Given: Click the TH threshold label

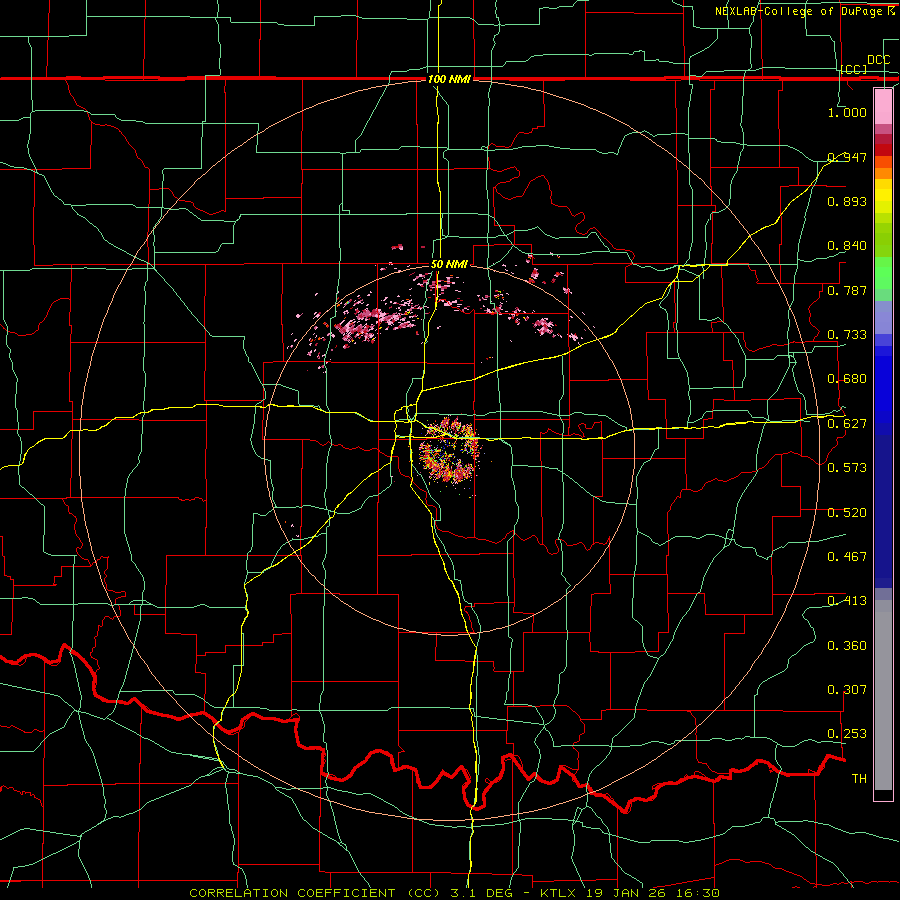Looking at the screenshot, I should click(x=859, y=779).
